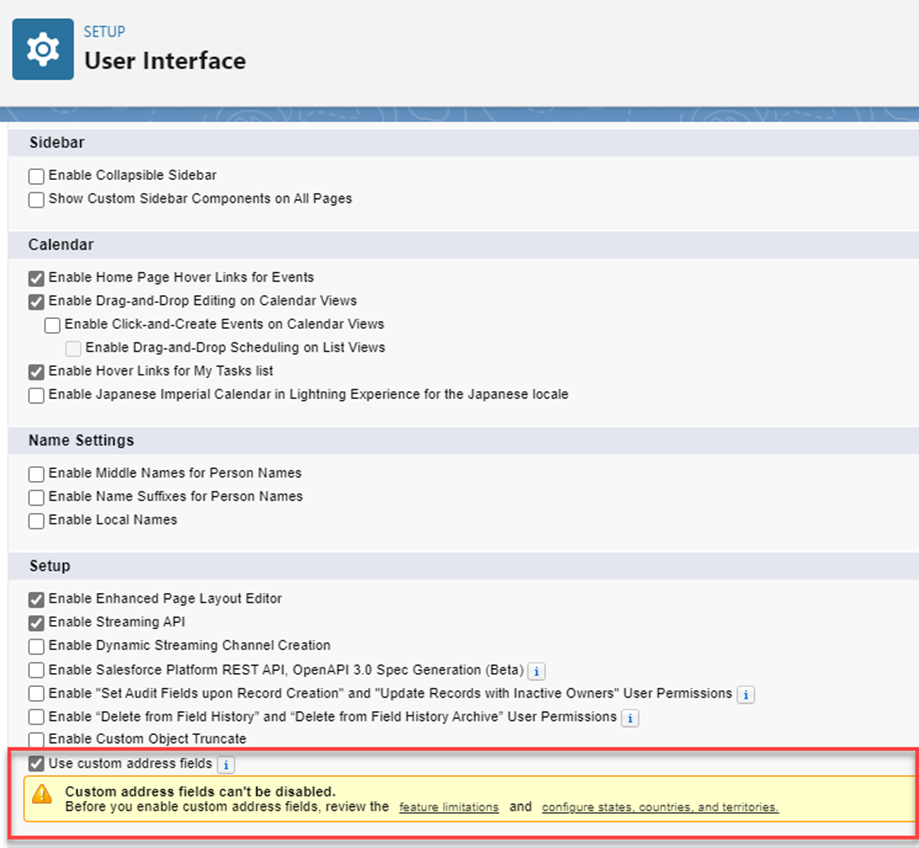Open info icon for Set Audit Fields option
The width and height of the screenshot is (919, 848).
(746, 694)
